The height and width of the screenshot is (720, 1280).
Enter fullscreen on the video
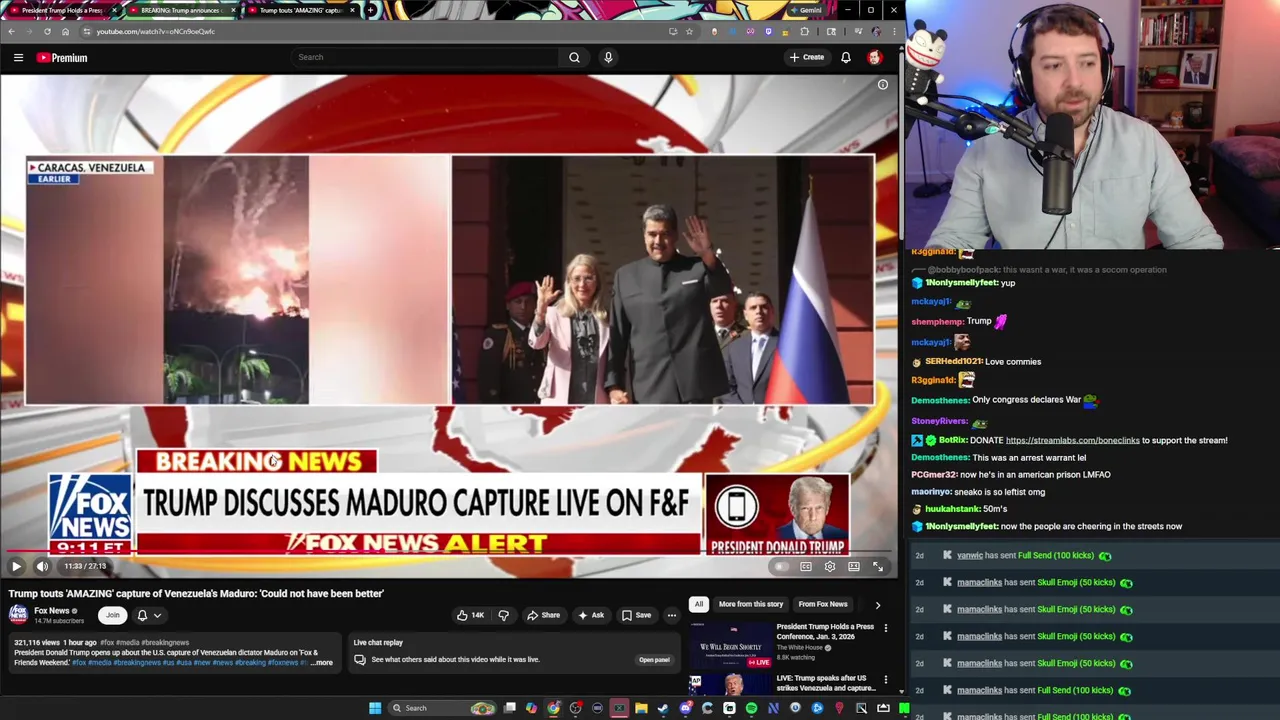click(878, 567)
